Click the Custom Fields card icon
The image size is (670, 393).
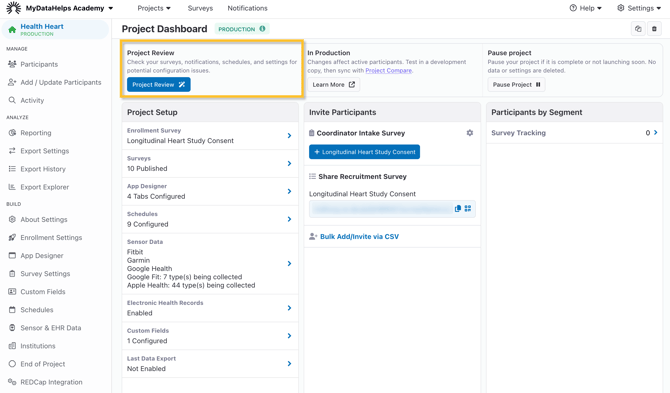tap(12, 291)
